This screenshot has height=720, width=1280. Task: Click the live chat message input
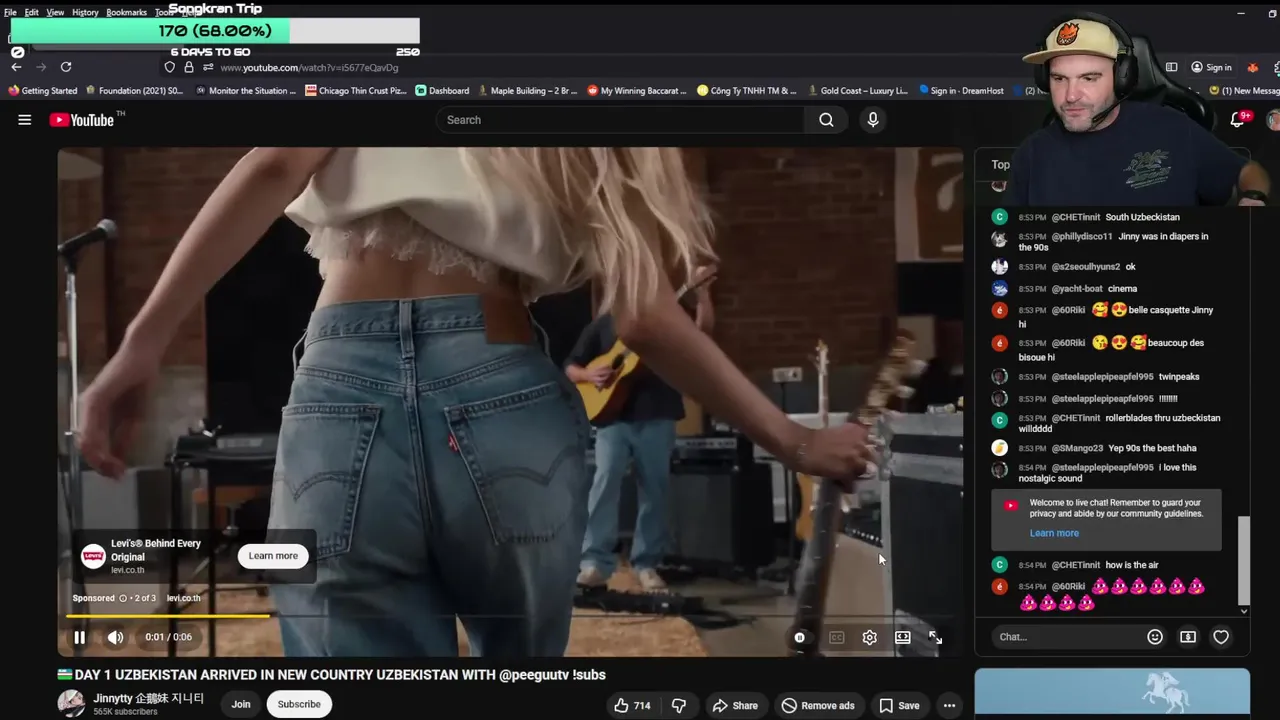click(1066, 637)
